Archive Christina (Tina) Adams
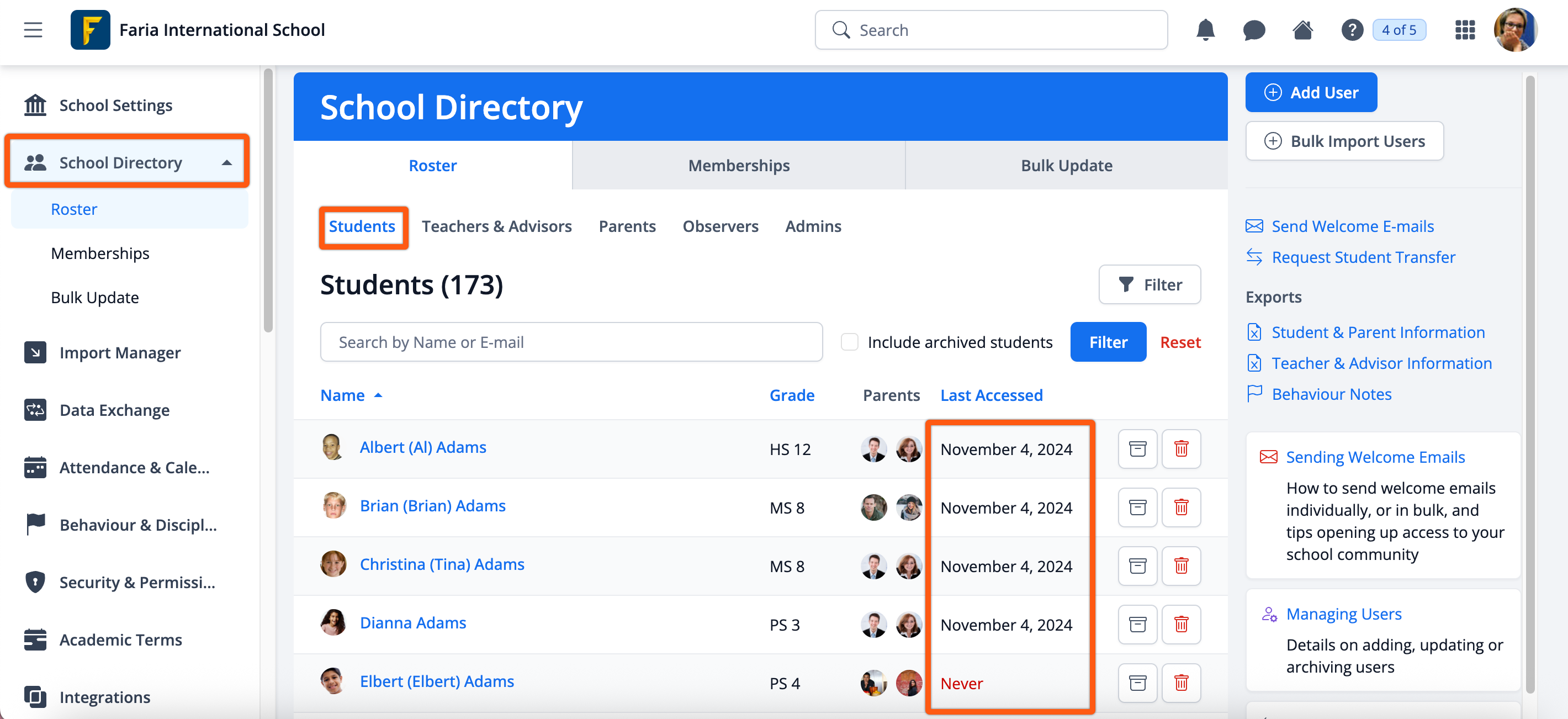The height and width of the screenshot is (719, 1568). [x=1137, y=565]
